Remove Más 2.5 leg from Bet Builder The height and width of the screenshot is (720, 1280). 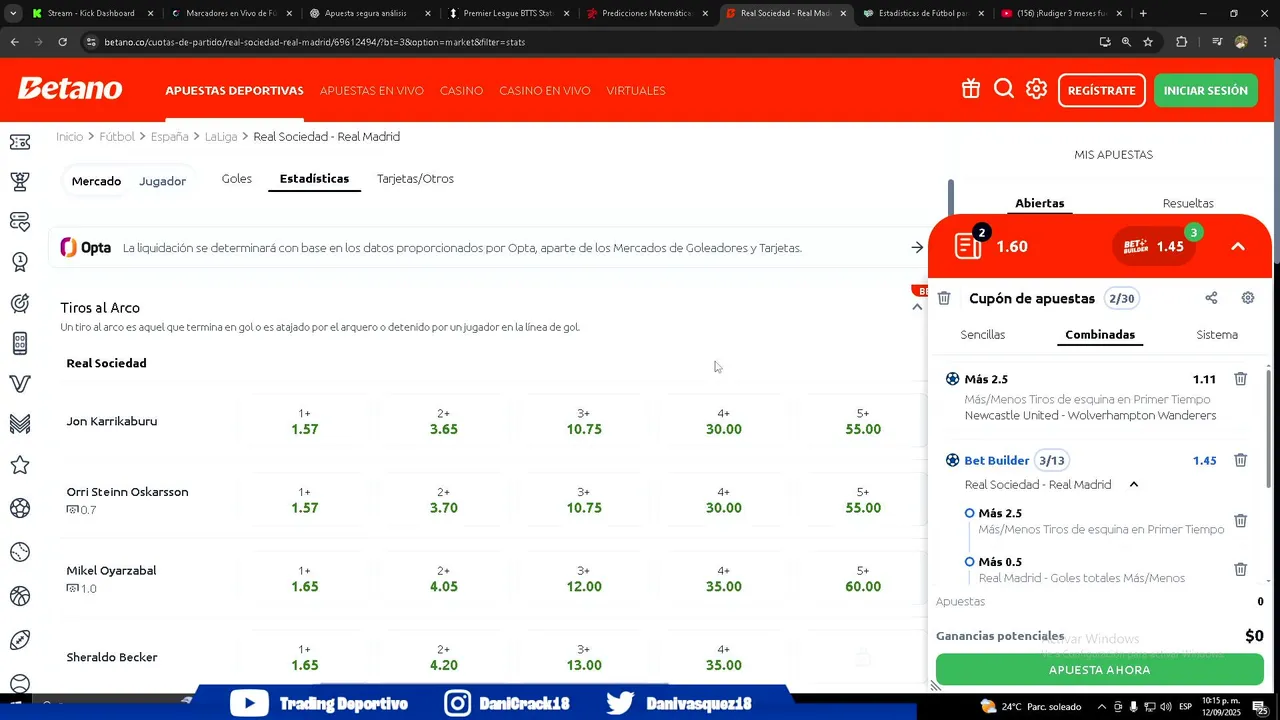(1240, 521)
